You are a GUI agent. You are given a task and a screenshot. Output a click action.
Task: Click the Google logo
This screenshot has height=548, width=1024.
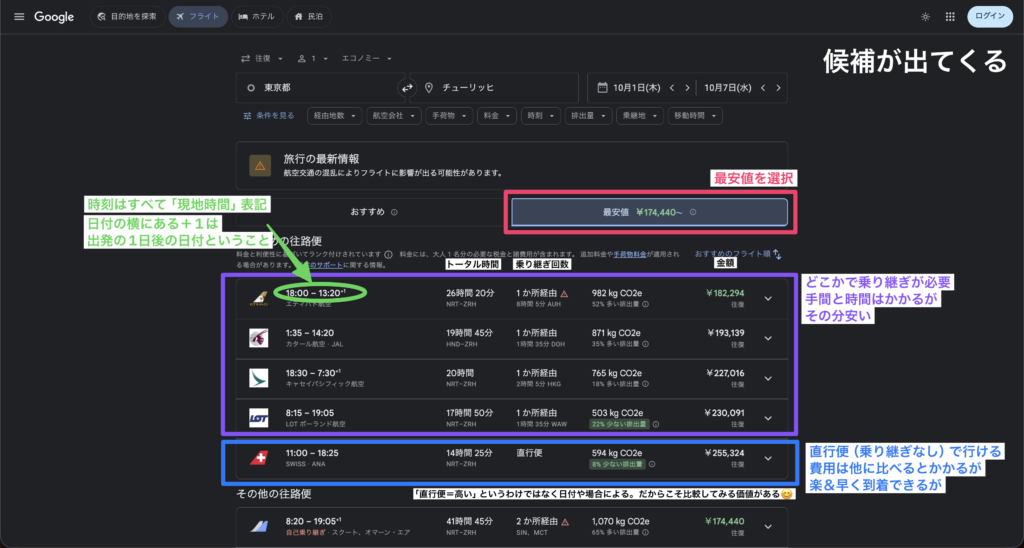[54, 17]
